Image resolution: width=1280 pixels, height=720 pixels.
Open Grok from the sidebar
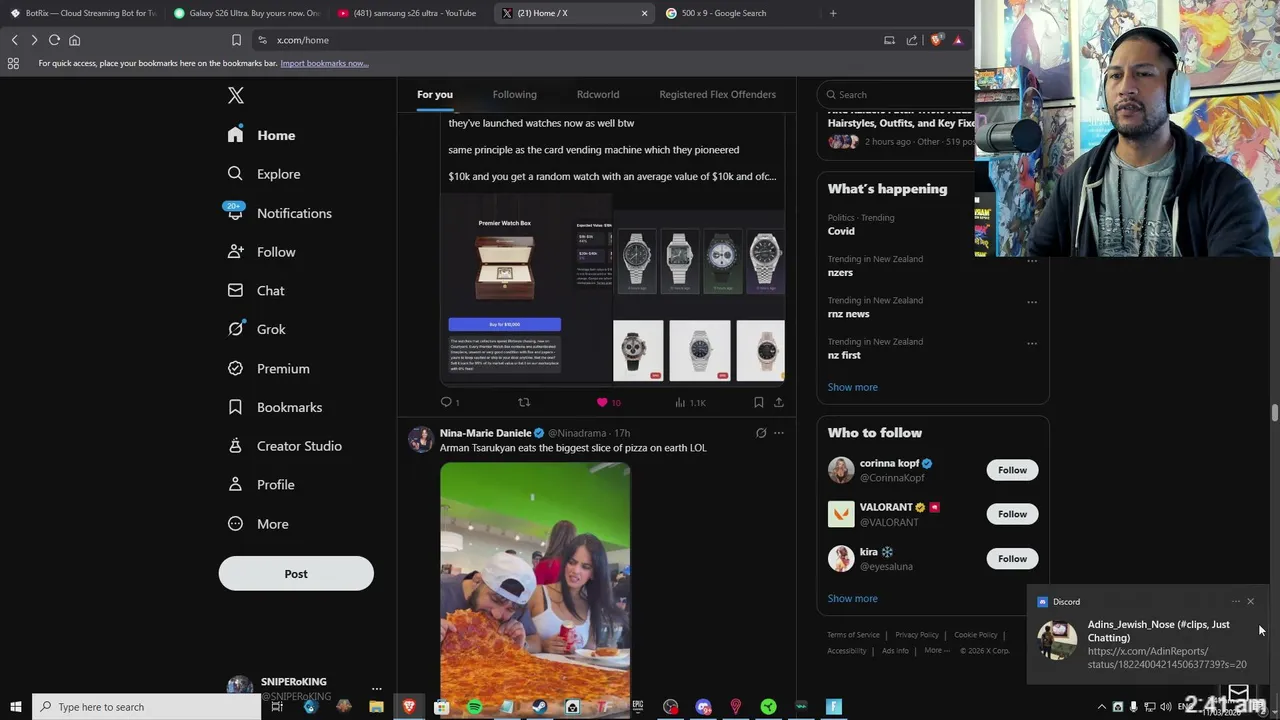point(256,329)
